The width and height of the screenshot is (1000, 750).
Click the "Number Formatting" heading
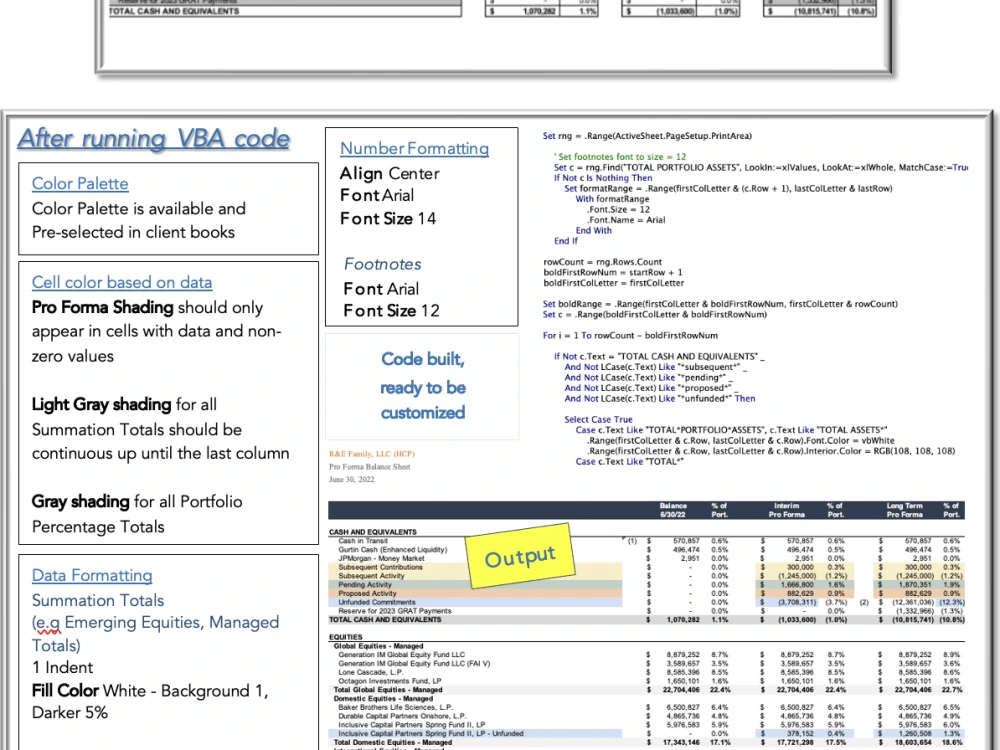(415, 149)
